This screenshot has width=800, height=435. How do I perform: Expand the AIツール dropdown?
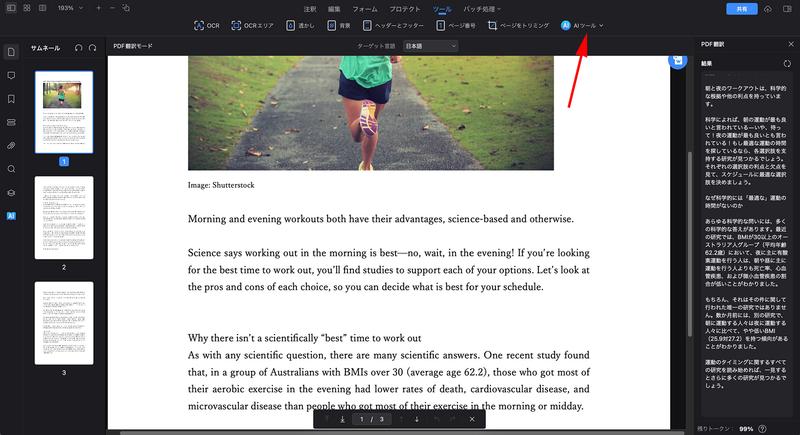tap(584, 24)
